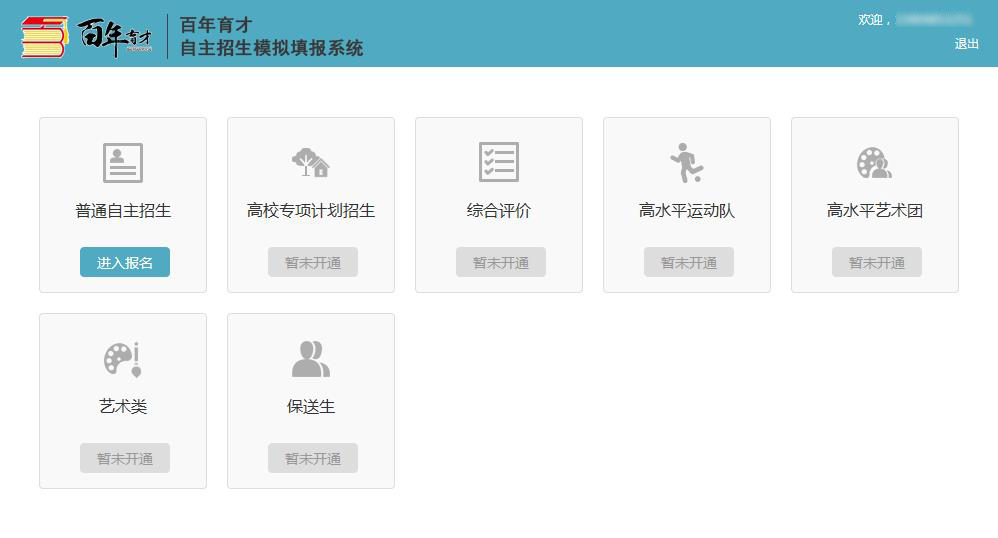Select the 综合评价 card title
The width and height of the screenshot is (998, 538).
tap(498, 211)
